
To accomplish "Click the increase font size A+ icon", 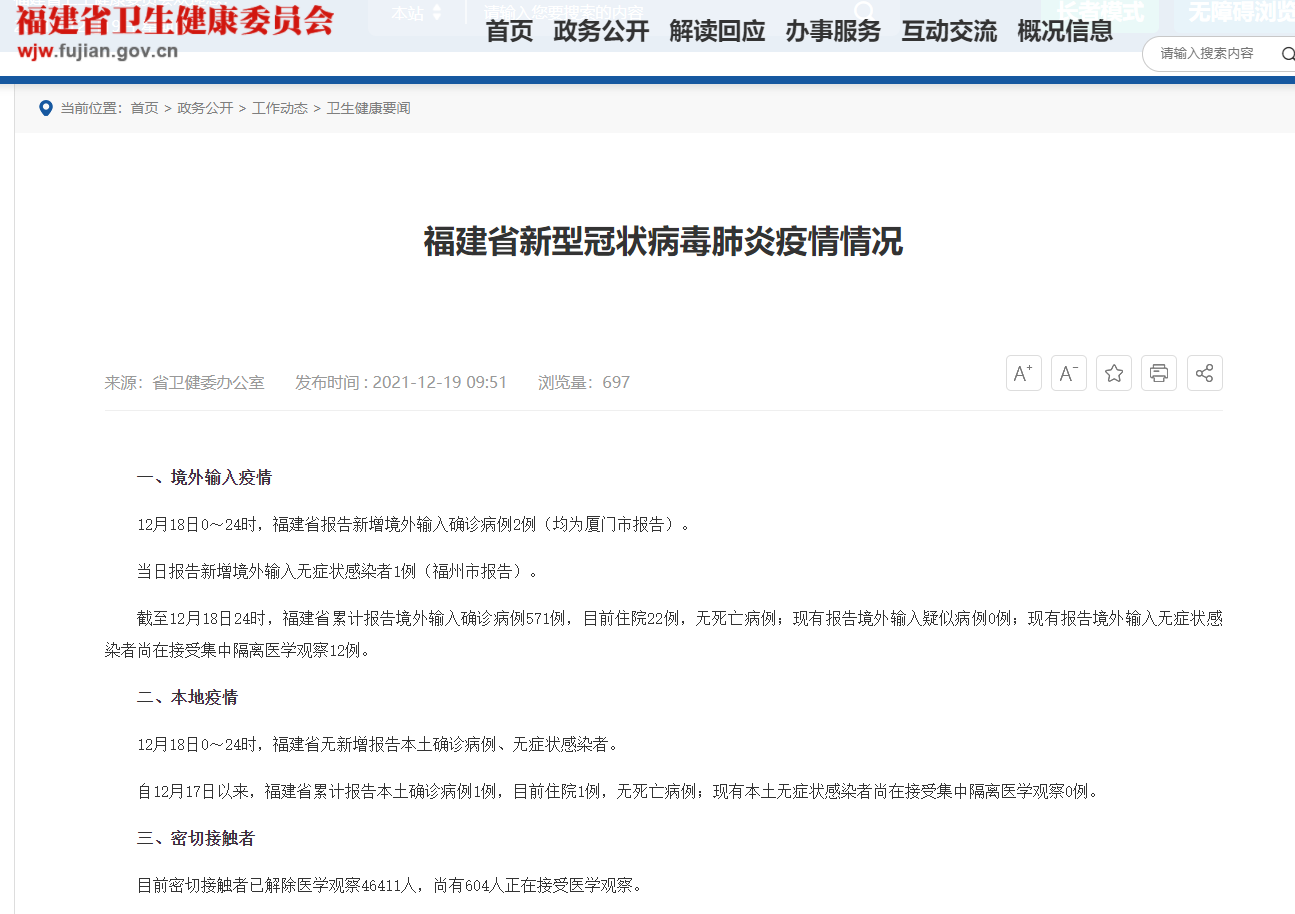I will click(1023, 373).
